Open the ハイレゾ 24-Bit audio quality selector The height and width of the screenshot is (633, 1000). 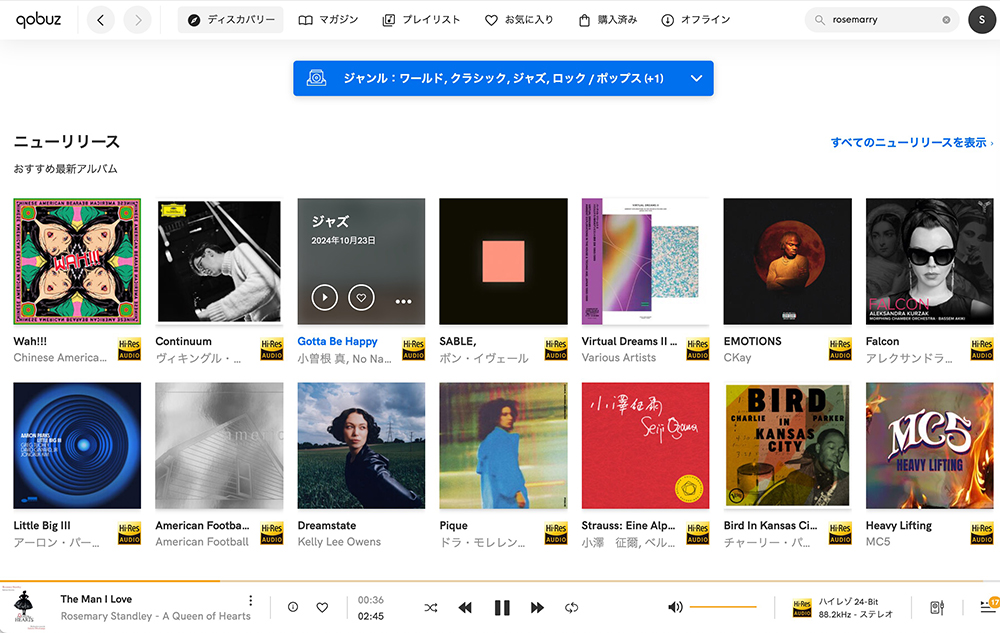click(x=842, y=608)
